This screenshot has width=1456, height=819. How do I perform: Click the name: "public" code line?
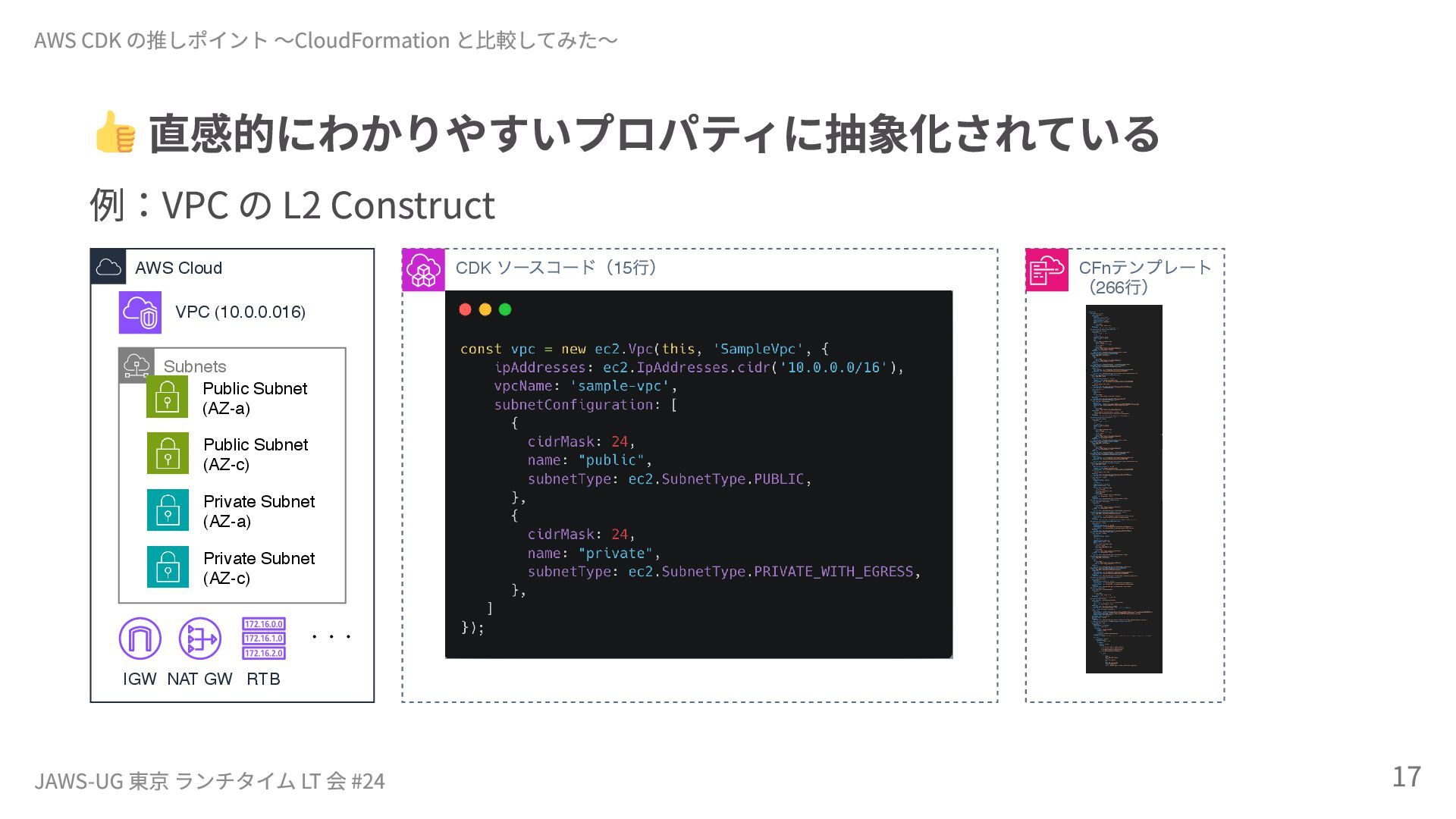click(590, 460)
